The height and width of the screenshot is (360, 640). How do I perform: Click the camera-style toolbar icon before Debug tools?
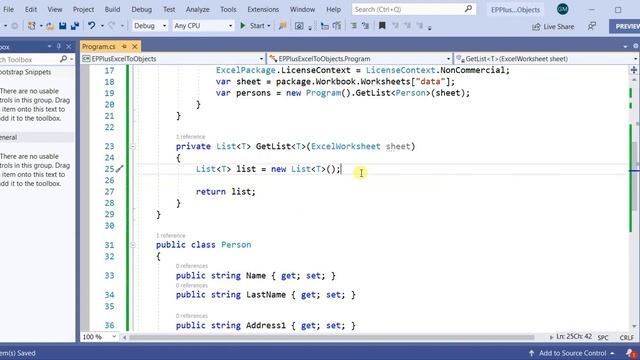tap(299, 26)
